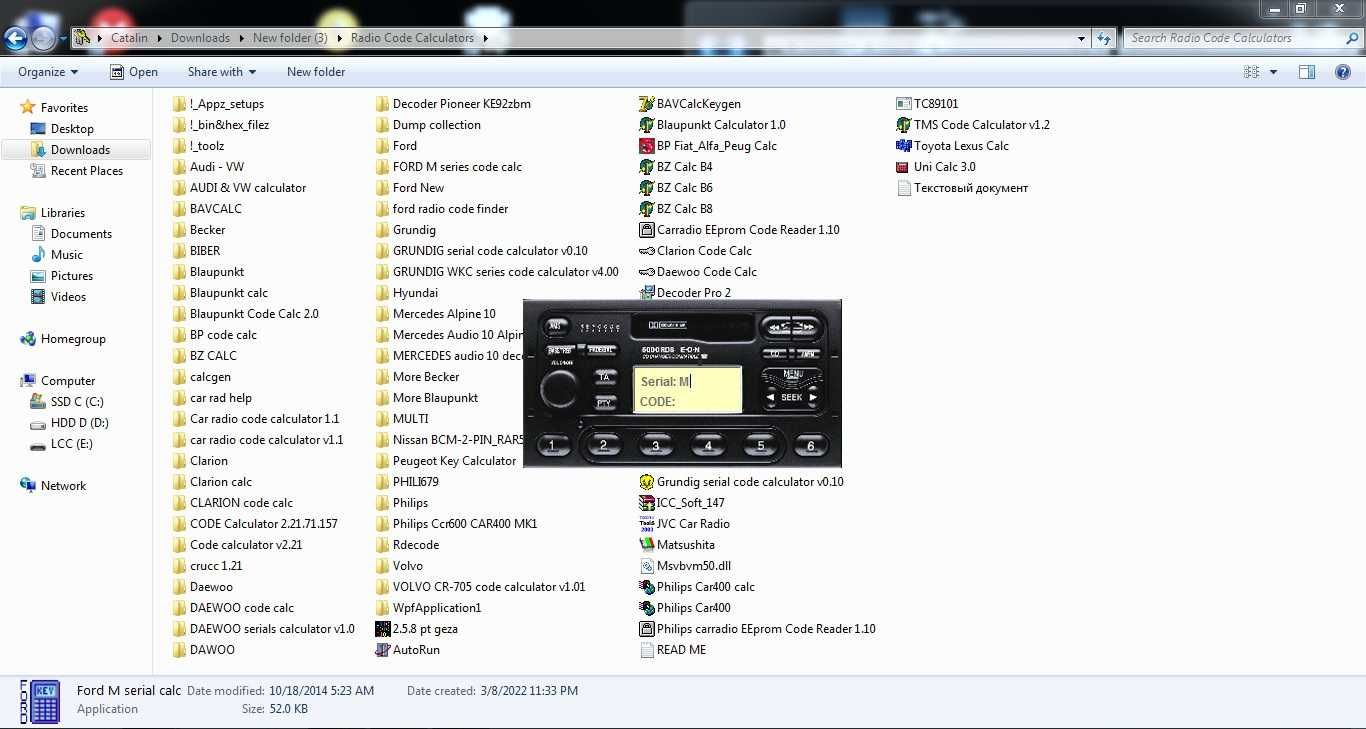Viewport: 1366px width, 729px height.
Task: Select Videos under Libraries
Action: [68, 297]
